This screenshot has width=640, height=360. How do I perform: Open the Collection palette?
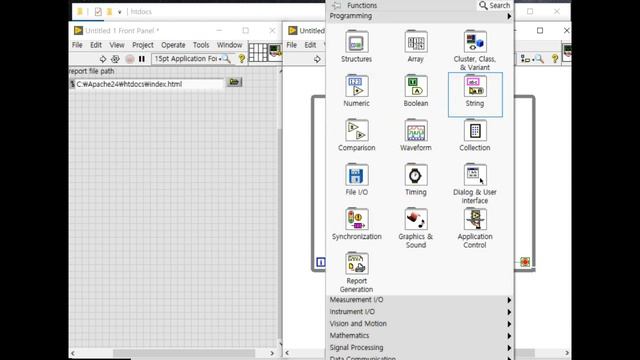(x=475, y=135)
